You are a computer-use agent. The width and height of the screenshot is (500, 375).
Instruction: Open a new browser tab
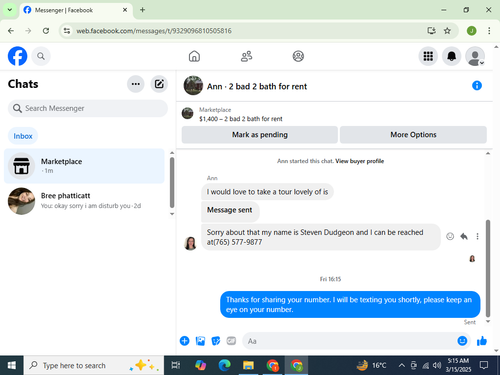point(142,10)
